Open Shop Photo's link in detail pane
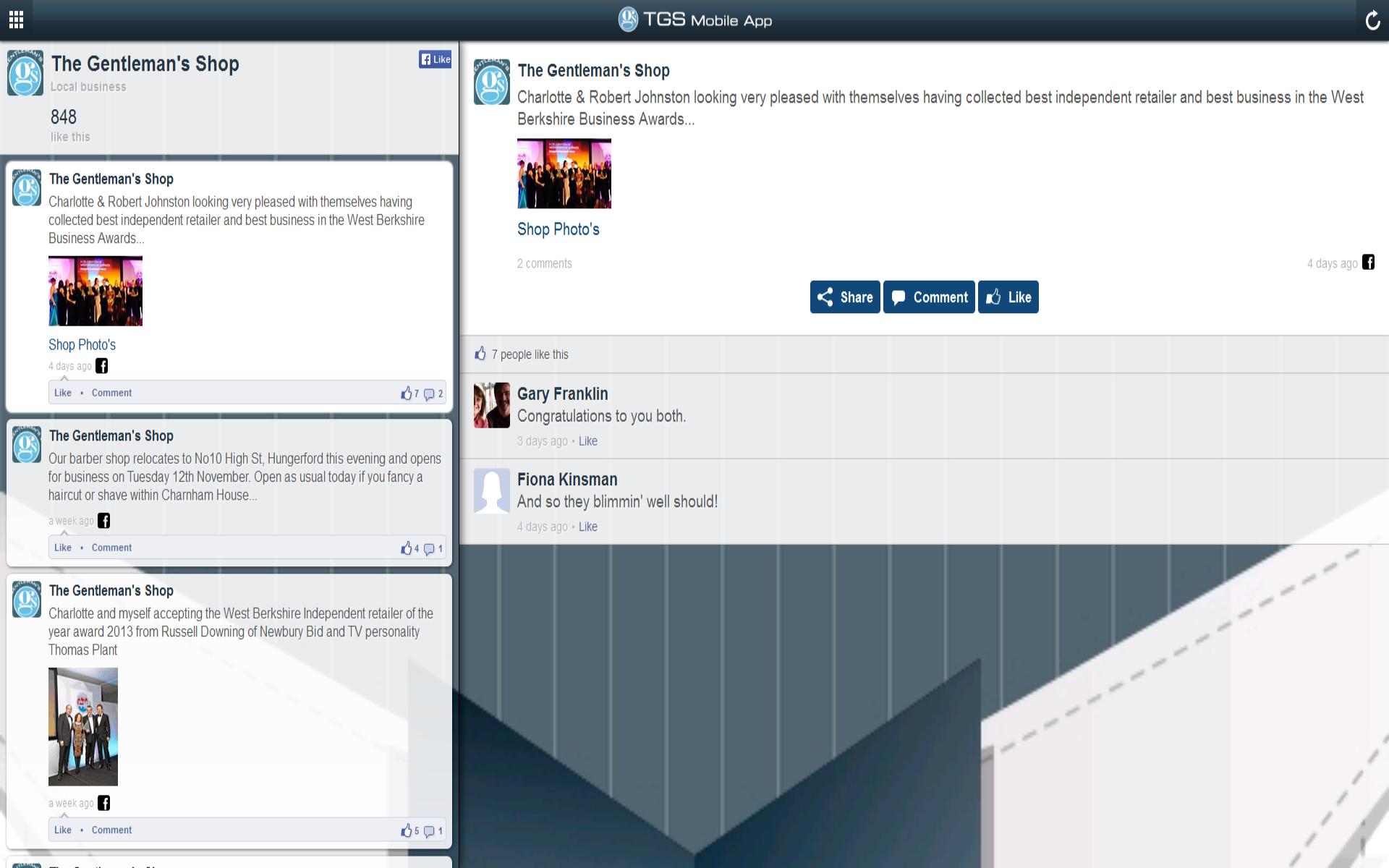Screen dimensions: 1389x868 coord(558,229)
